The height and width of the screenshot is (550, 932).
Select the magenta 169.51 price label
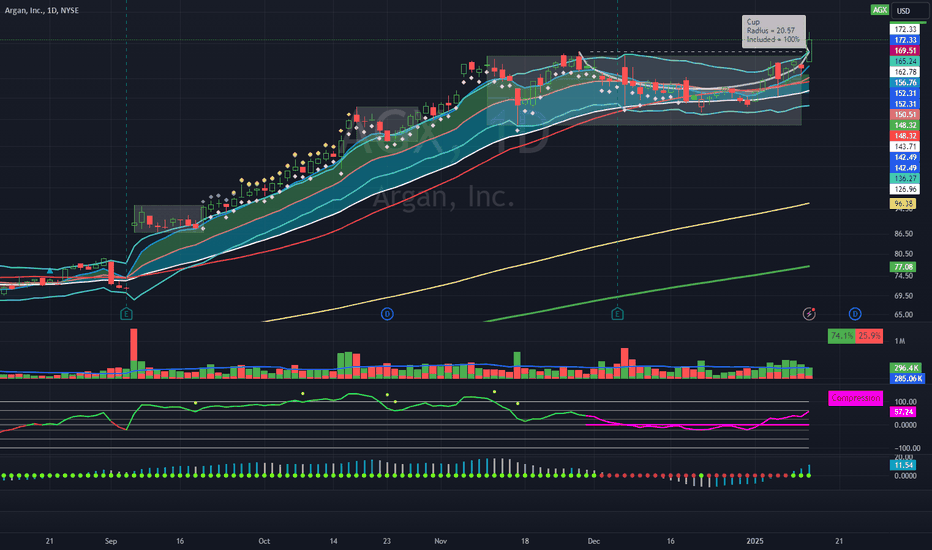click(905, 51)
